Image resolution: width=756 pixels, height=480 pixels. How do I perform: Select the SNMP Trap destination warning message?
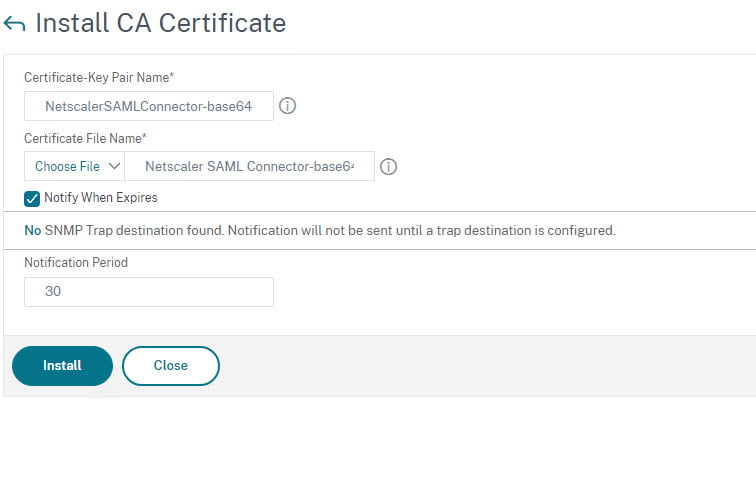[320, 230]
